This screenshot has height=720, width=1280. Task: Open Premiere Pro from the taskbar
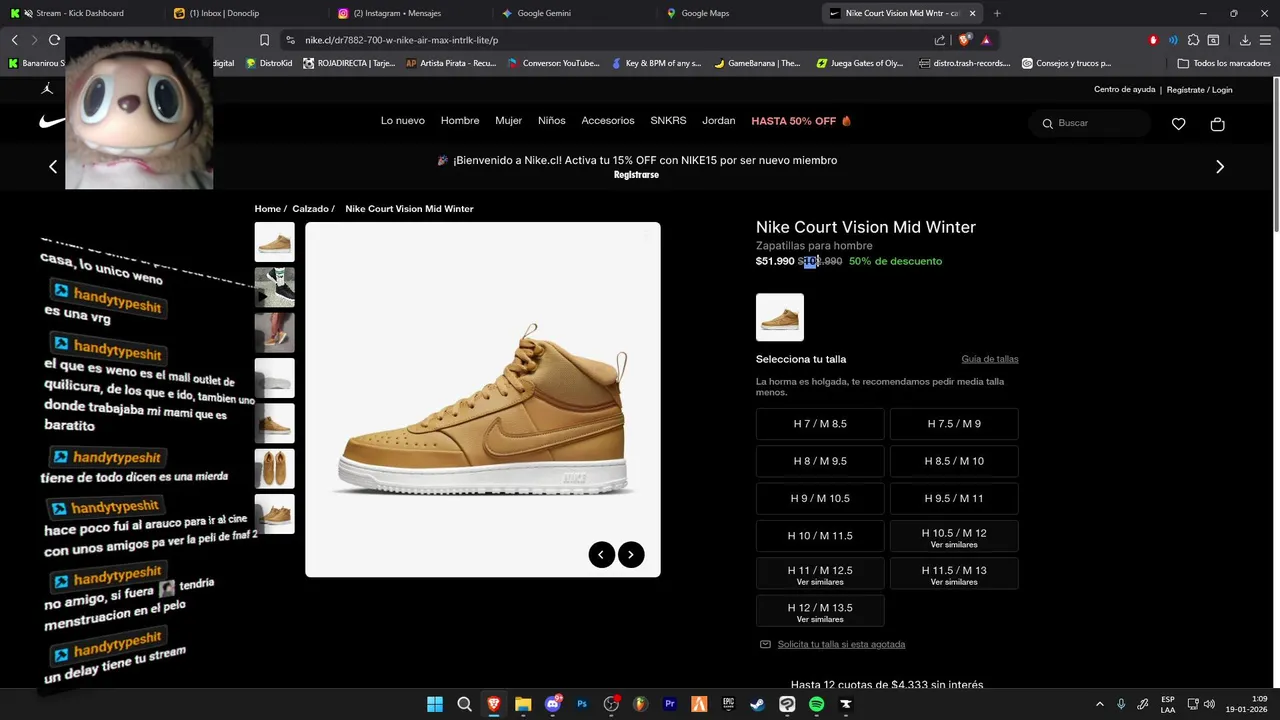670,704
